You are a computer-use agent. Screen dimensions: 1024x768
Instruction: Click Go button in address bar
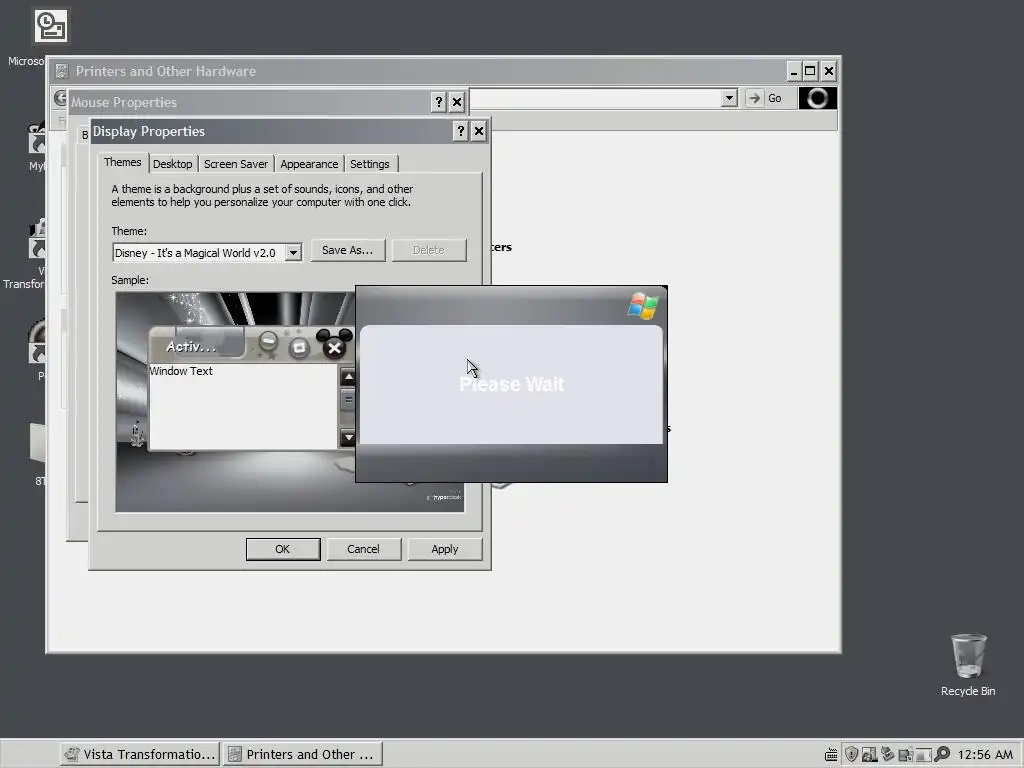[768, 98]
